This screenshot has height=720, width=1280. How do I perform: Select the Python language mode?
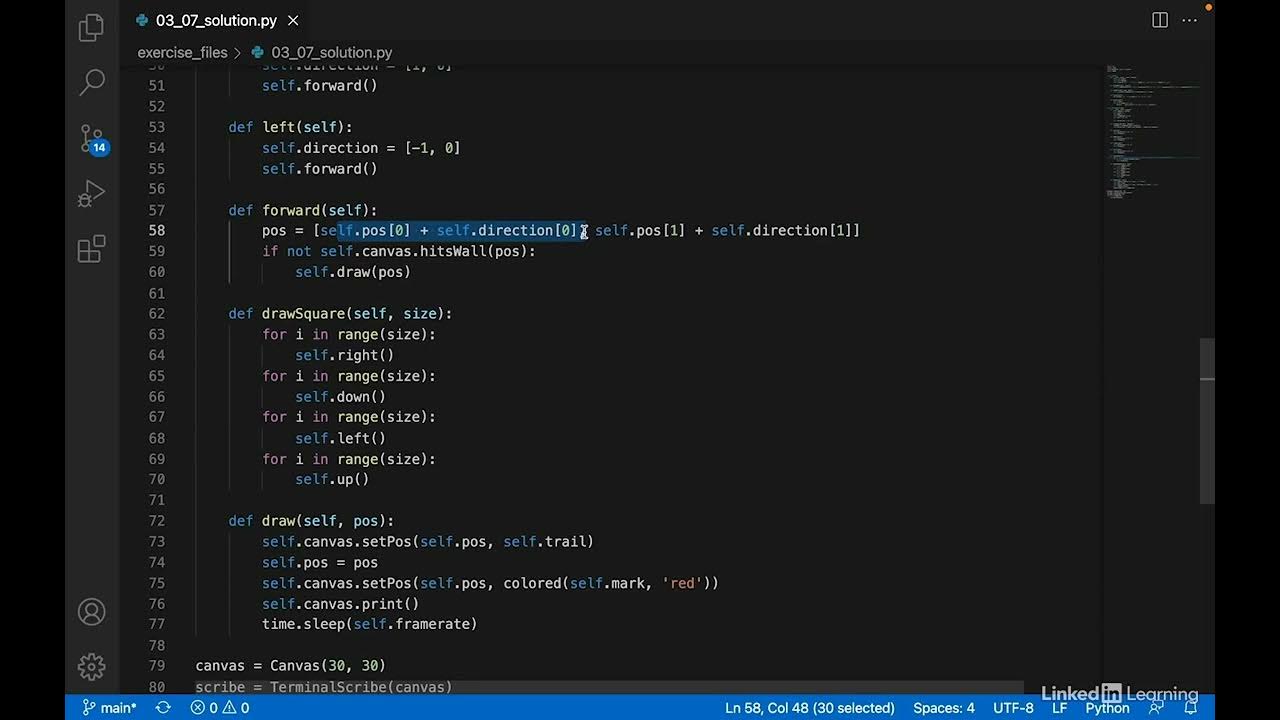point(1107,708)
